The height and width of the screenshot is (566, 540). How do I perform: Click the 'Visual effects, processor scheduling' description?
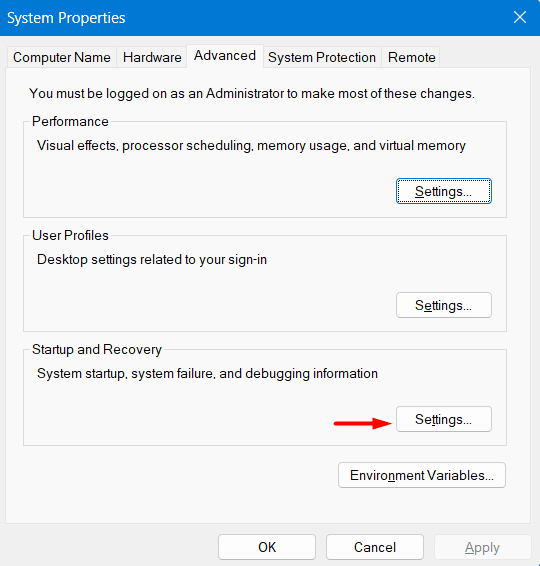pos(251,146)
